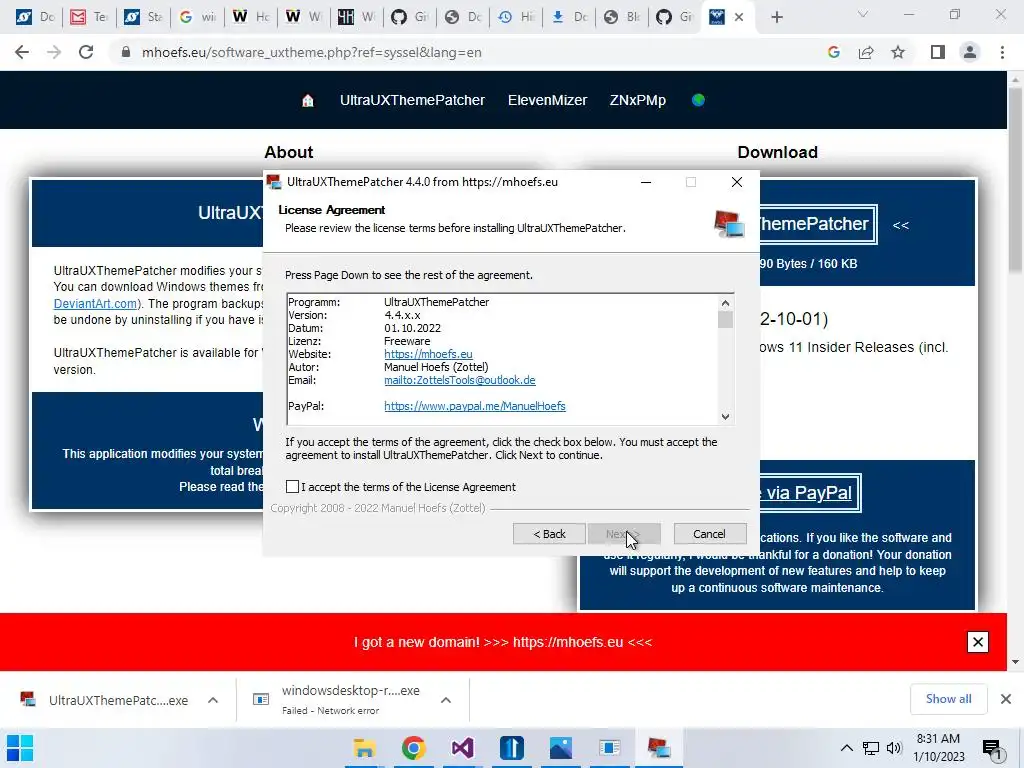Switch to the Gmail tab
Screen dimensions: 1024x768
89,17
